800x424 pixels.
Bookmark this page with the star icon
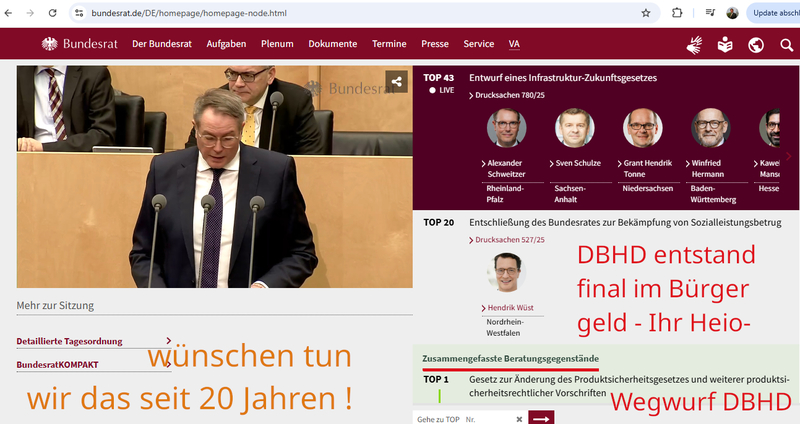tap(646, 13)
